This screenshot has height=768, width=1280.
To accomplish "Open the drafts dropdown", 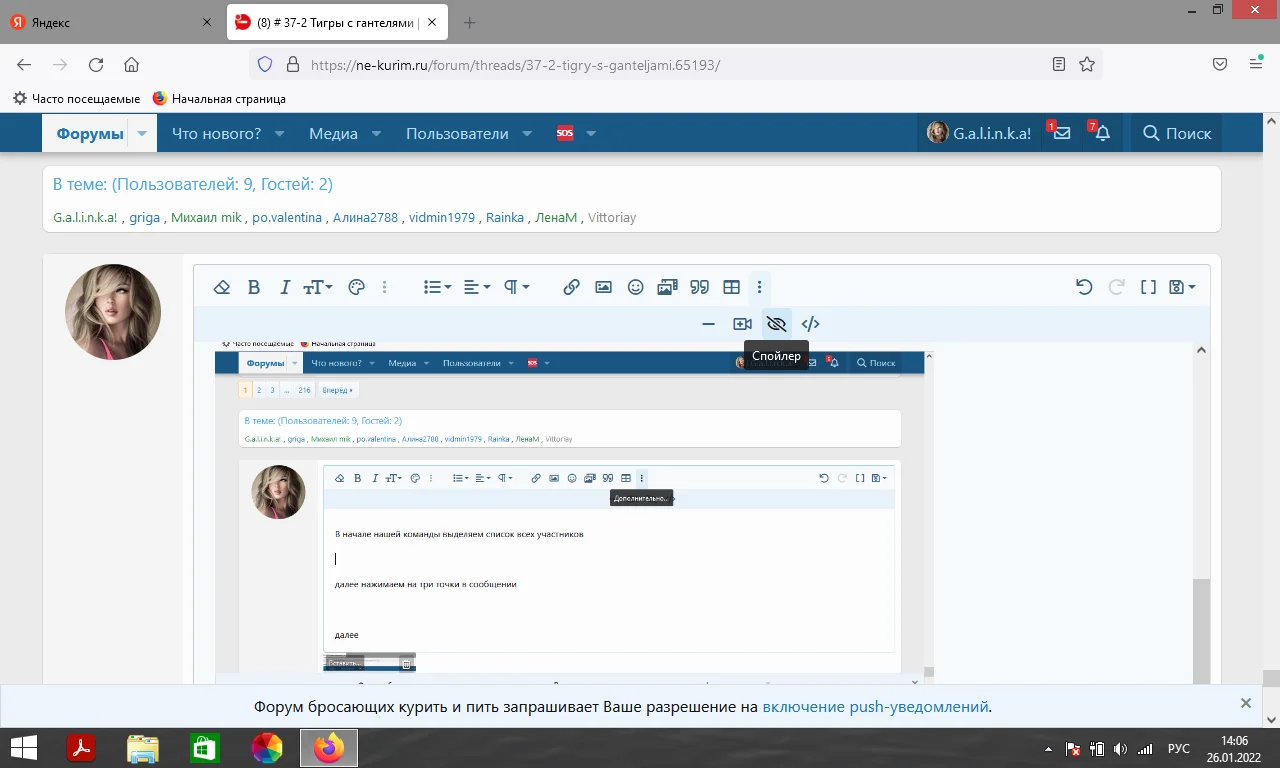I will coord(1182,287).
